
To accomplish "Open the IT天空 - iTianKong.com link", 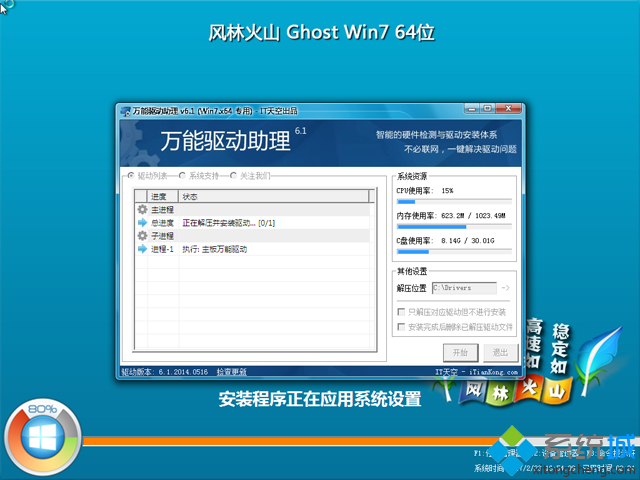I will [x=476, y=372].
